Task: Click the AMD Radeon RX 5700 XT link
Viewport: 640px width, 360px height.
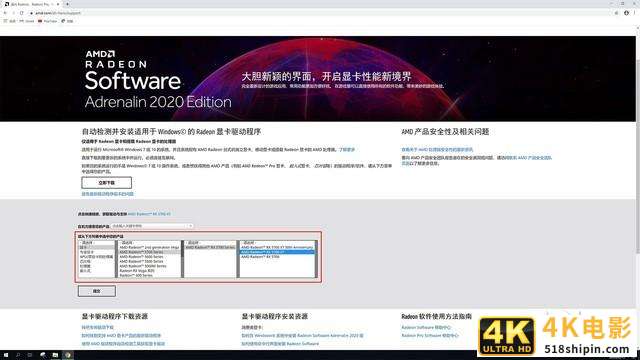Action: click(x=149, y=214)
